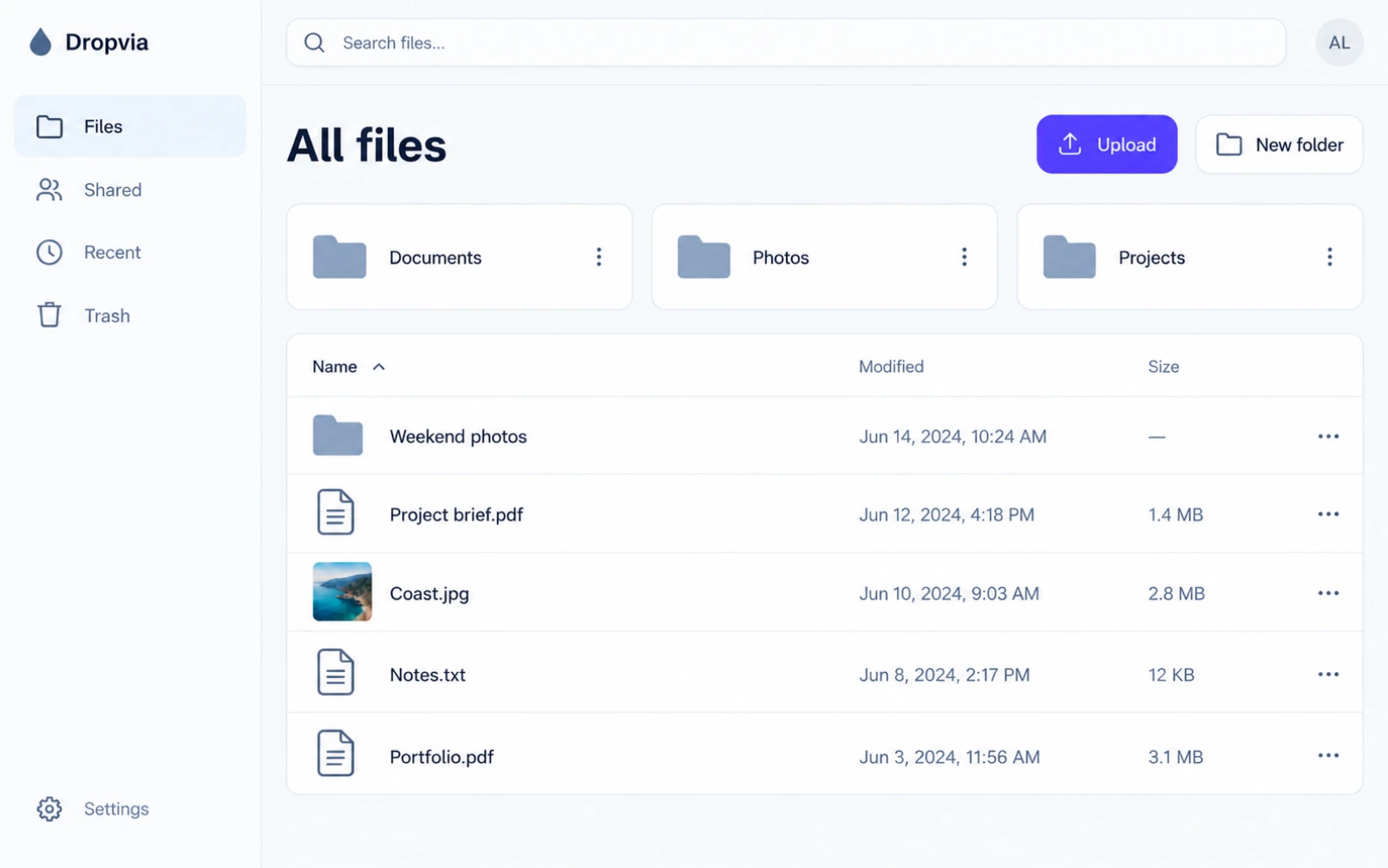Image resolution: width=1388 pixels, height=868 pixels.
Task: Expand the Photos folder kebab menu
Action: tap(964, 257)
